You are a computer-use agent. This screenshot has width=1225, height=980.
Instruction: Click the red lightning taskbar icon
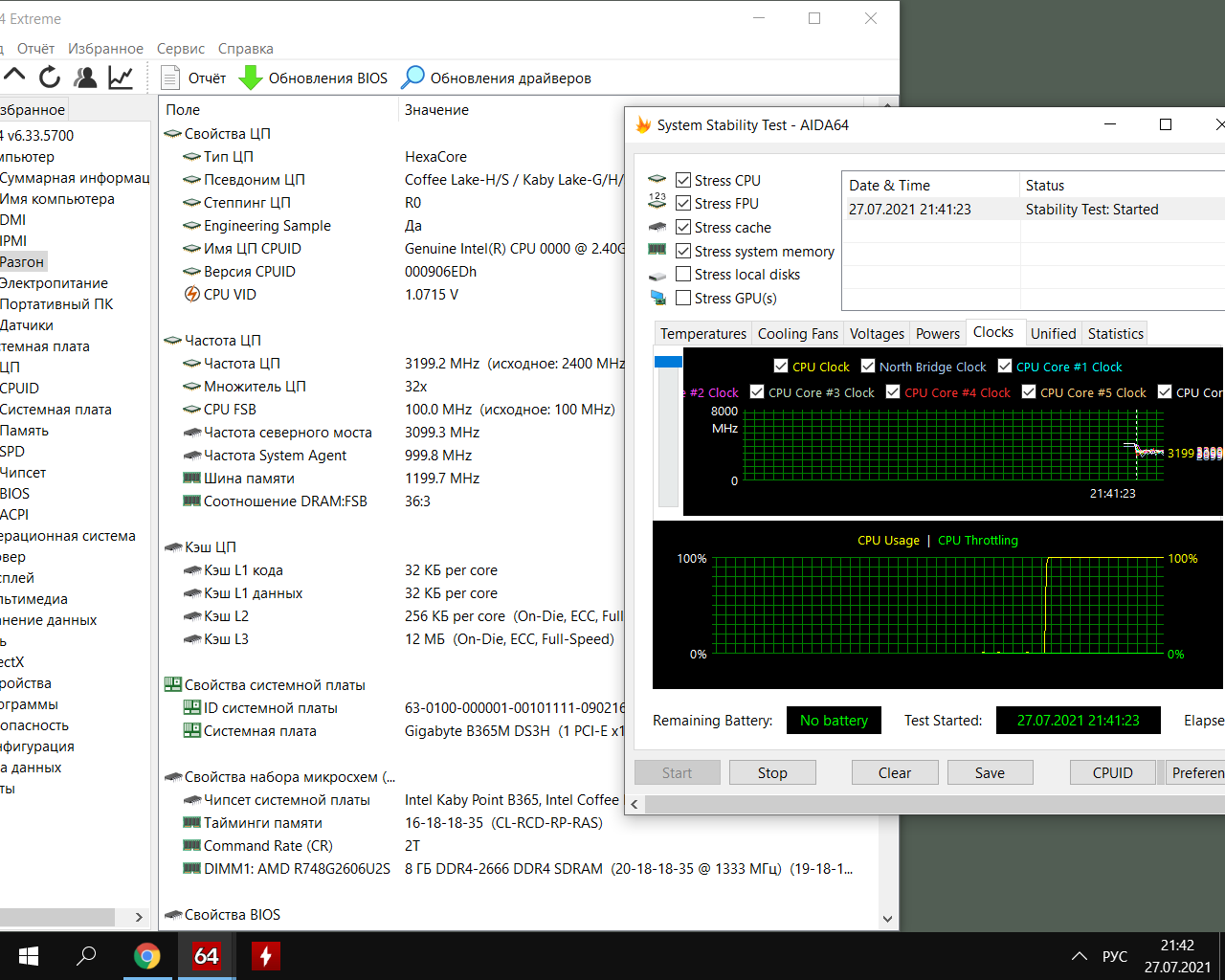(265, 956)
